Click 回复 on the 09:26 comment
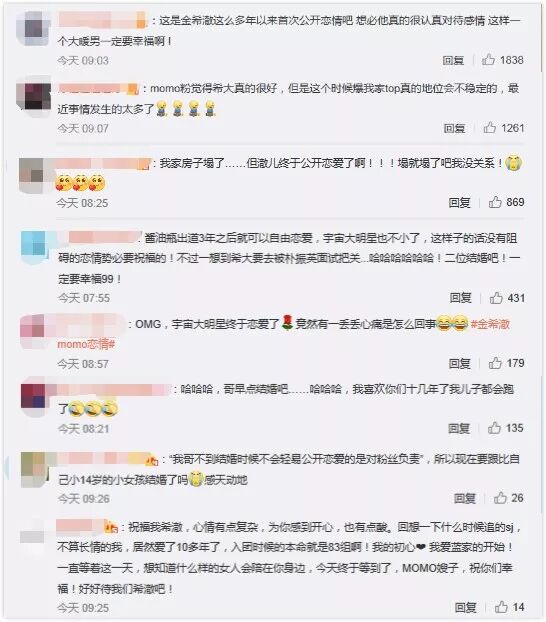 465,498
